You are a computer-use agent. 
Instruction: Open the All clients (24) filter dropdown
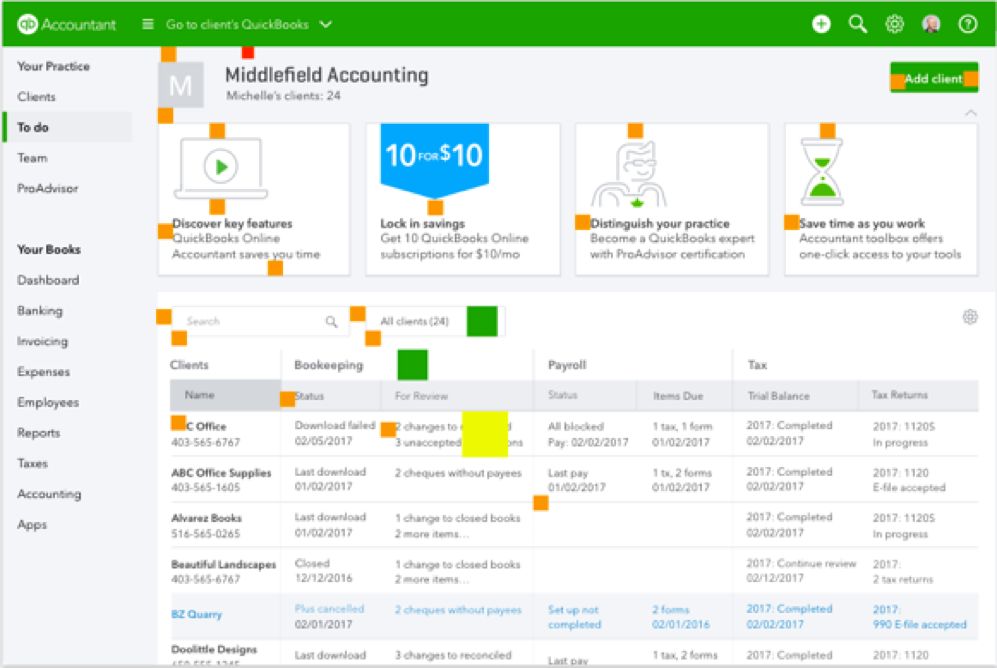click(x=427, y=321)
